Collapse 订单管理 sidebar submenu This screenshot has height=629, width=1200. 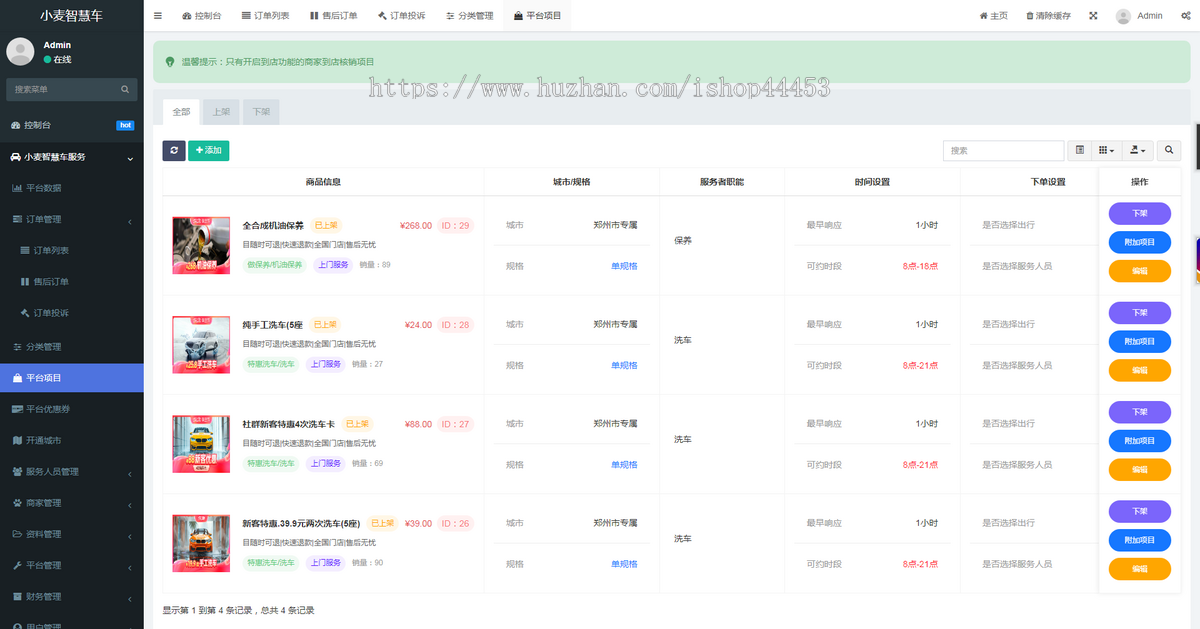71,219
